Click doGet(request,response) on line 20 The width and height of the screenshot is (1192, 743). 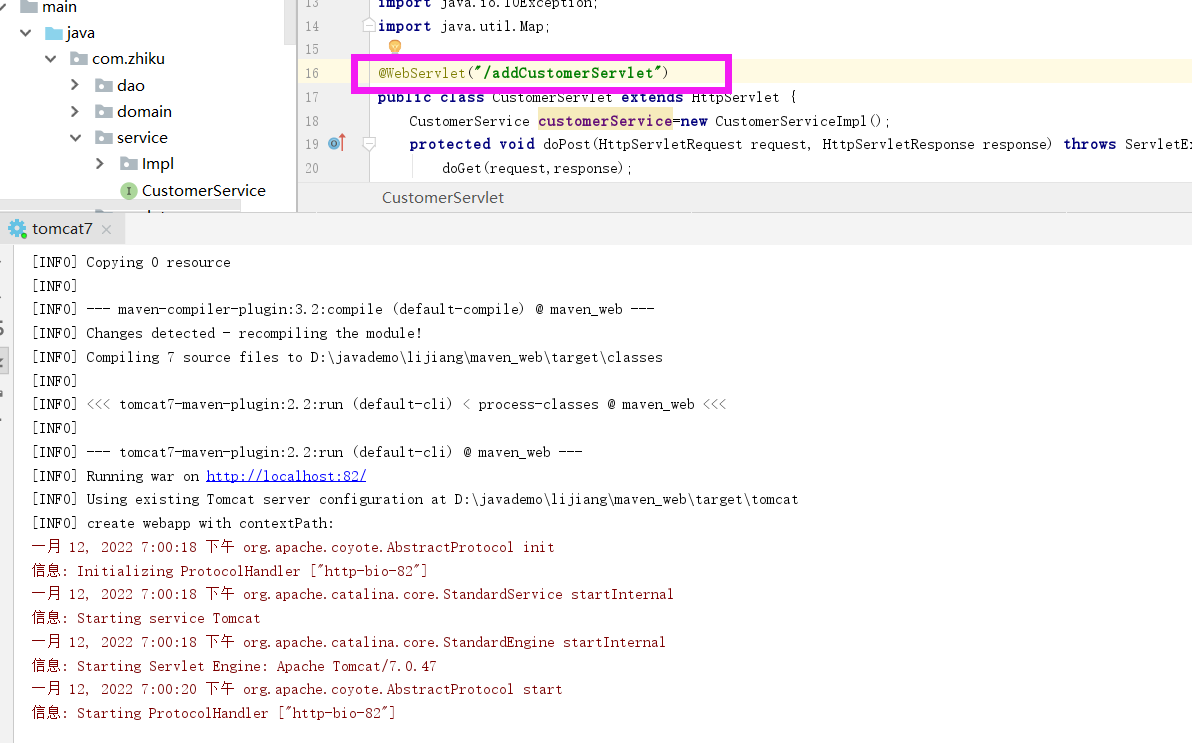(x=537, y=168)
